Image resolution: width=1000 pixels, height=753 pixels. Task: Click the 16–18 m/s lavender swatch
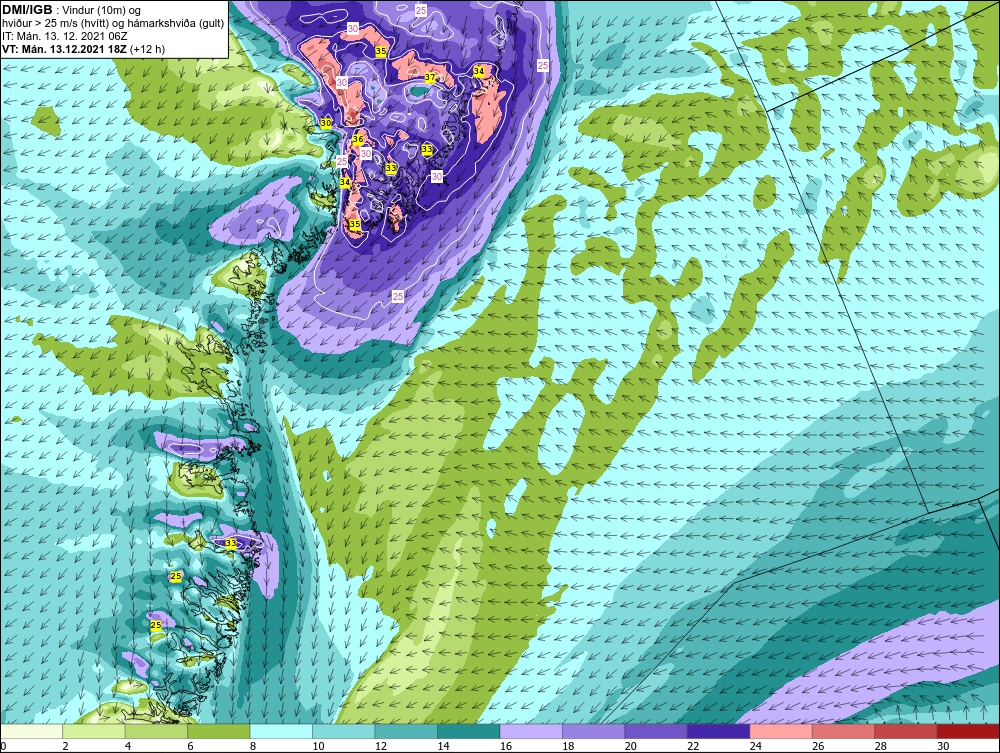[531, 731]
